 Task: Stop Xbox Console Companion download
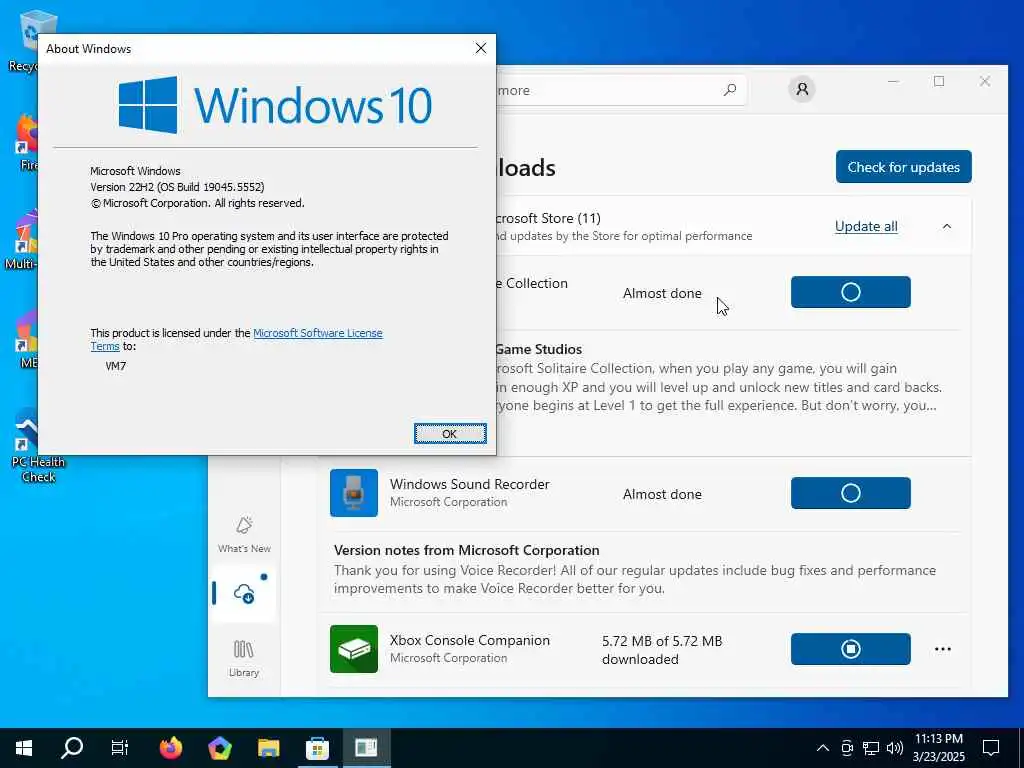coord(850,649)
